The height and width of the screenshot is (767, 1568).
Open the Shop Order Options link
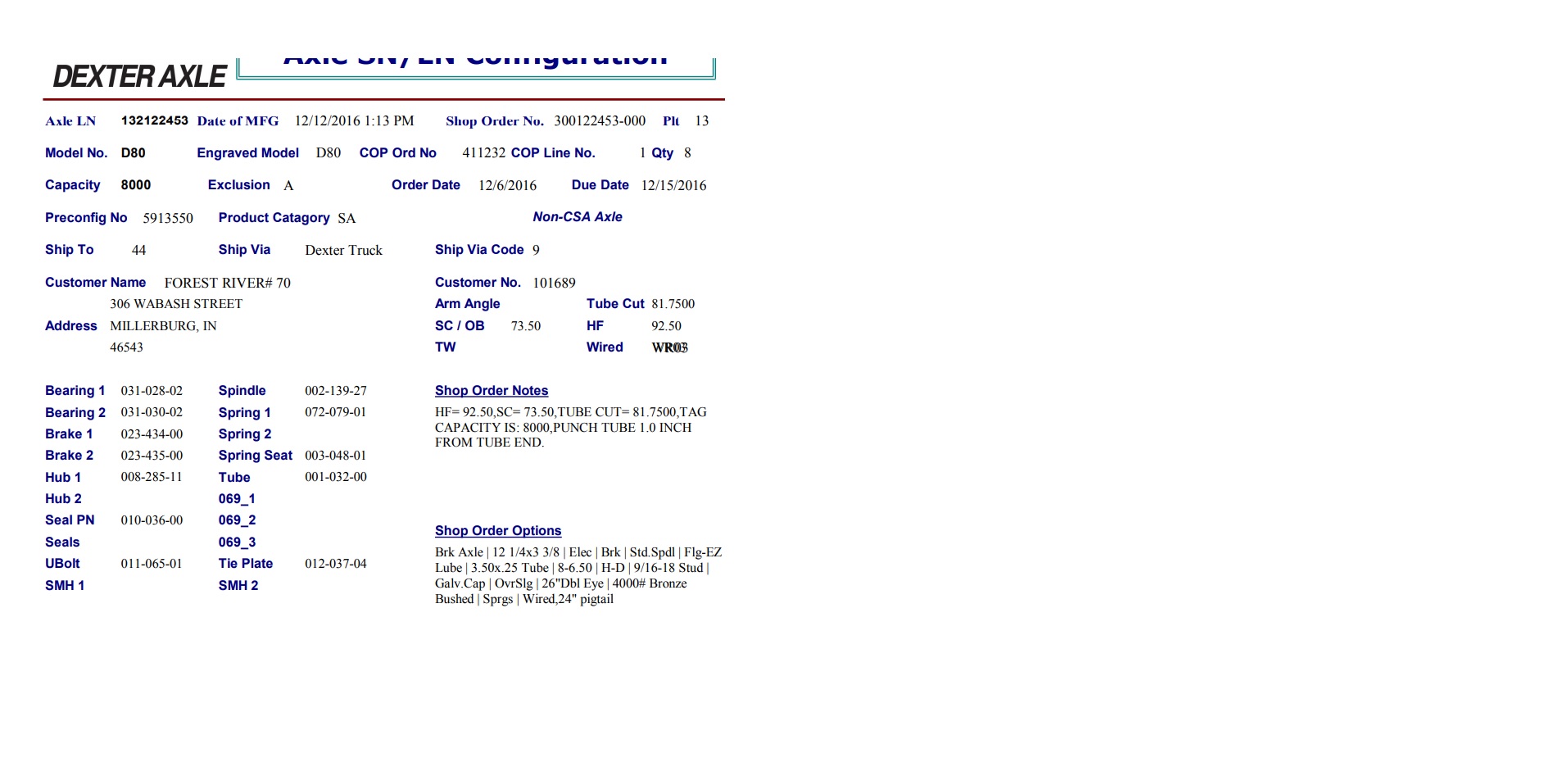(x=497, y=531)
